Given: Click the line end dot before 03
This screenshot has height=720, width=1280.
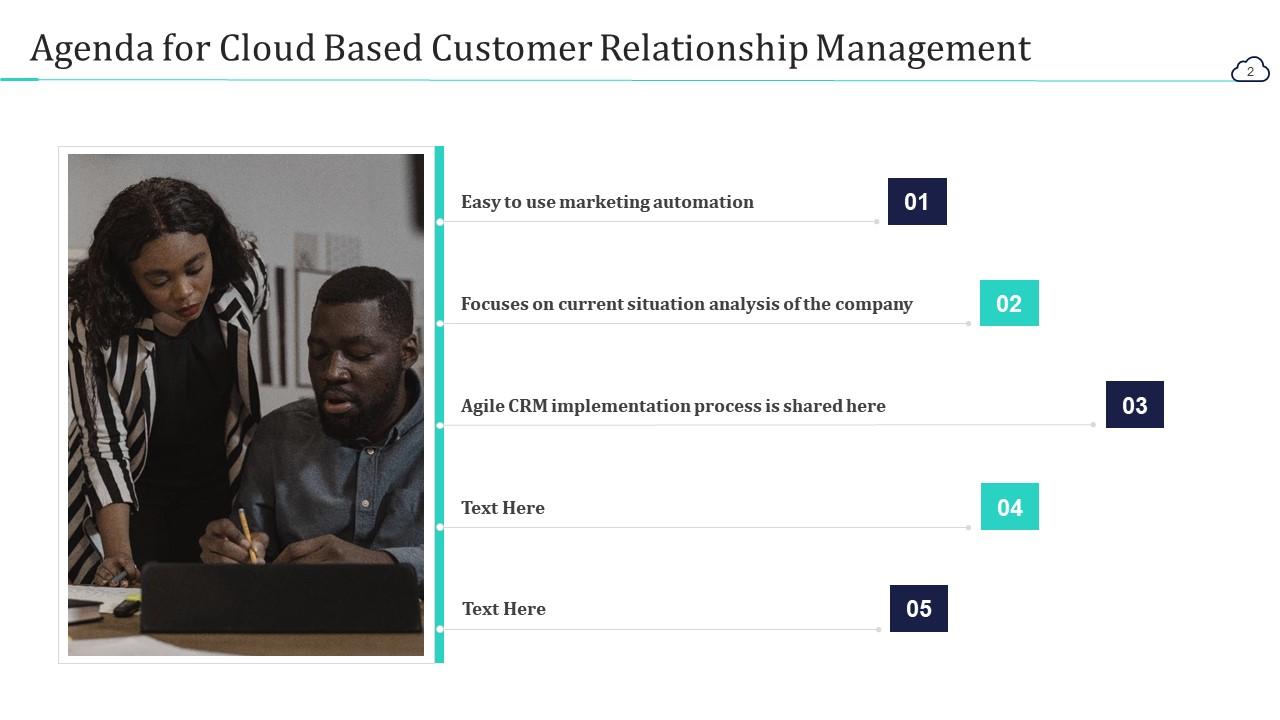Looking at the screenshot, I should (x=1093, y=425).
